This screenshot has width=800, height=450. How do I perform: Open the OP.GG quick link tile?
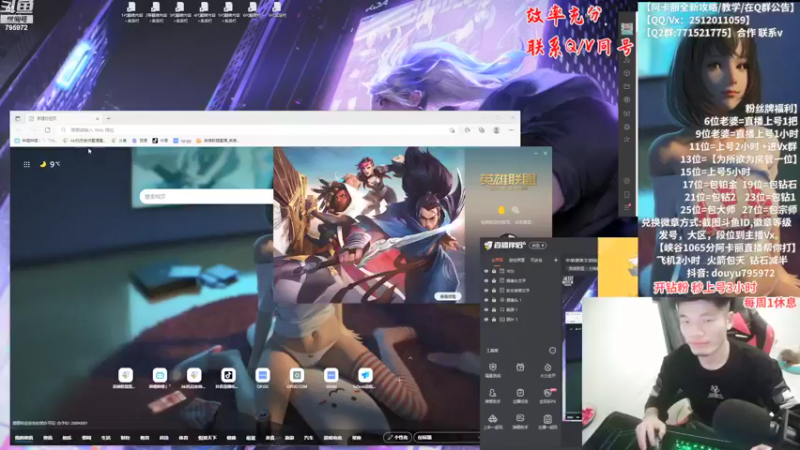point(262,376)
